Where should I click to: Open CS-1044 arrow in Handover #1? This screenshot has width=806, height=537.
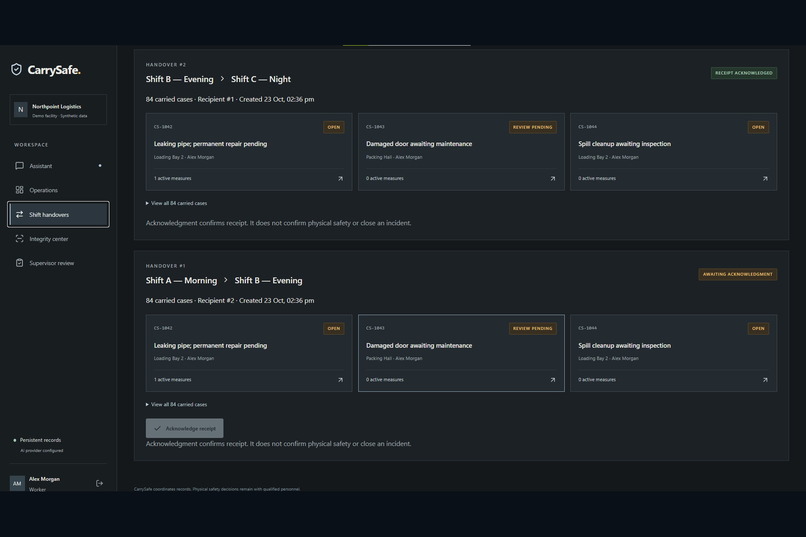coord(765,380)
